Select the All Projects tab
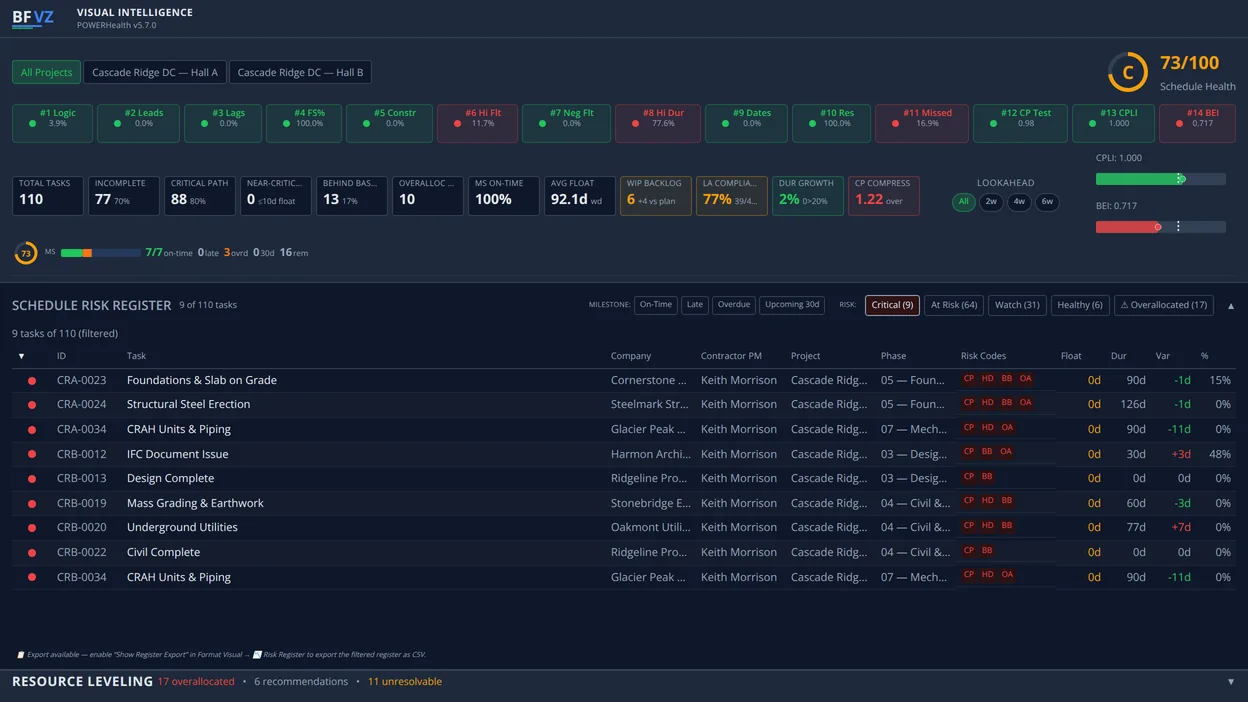 (x=47, y=72)
